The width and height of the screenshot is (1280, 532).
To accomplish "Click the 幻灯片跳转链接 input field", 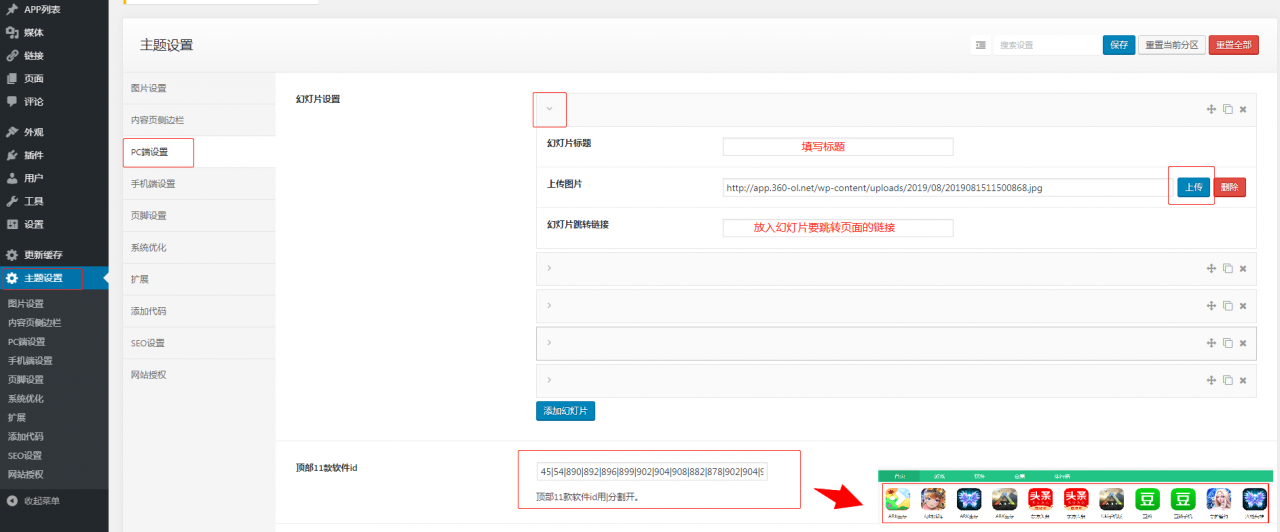I will click(x=838, y=228).
